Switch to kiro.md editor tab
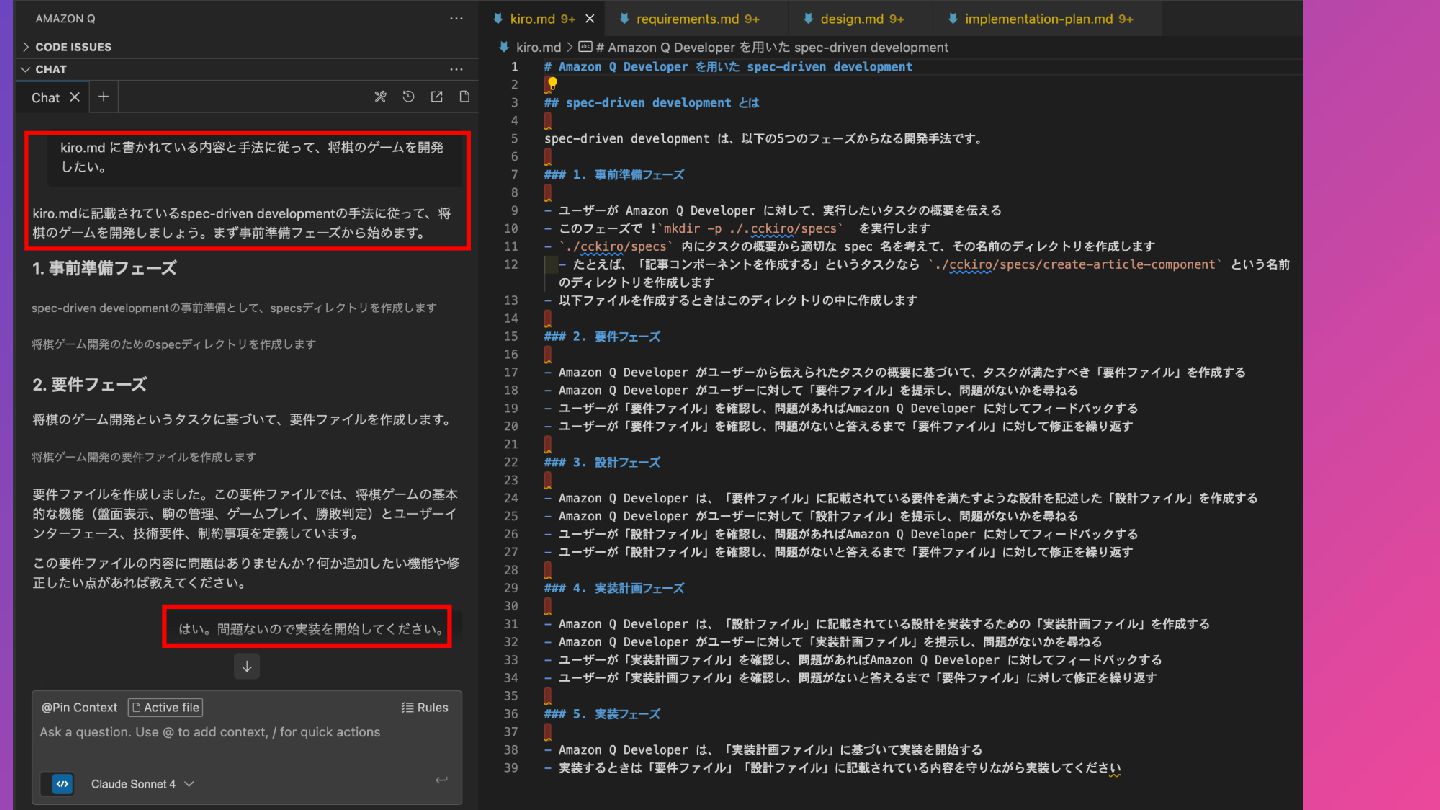 543,19
